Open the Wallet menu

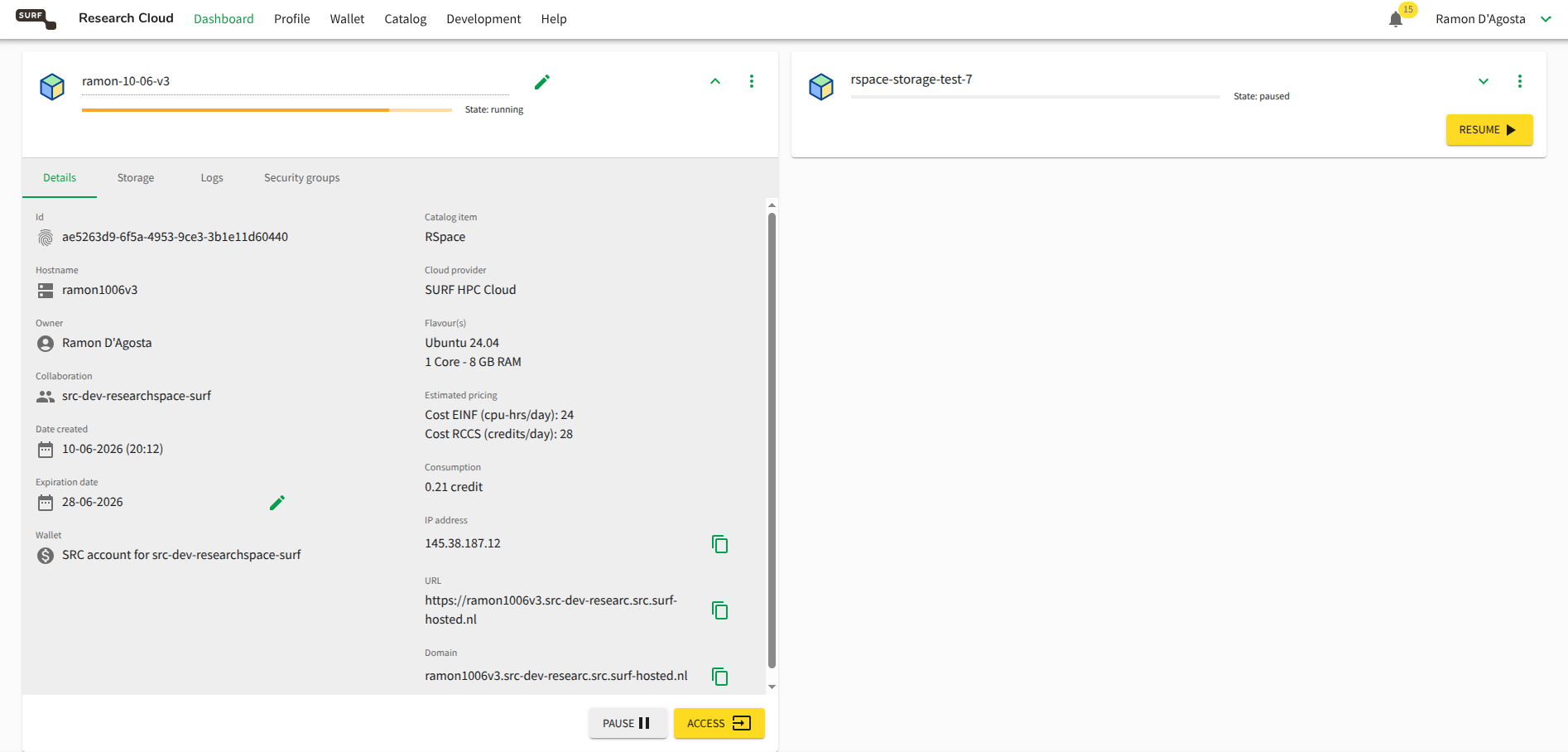tap(347, 19)
